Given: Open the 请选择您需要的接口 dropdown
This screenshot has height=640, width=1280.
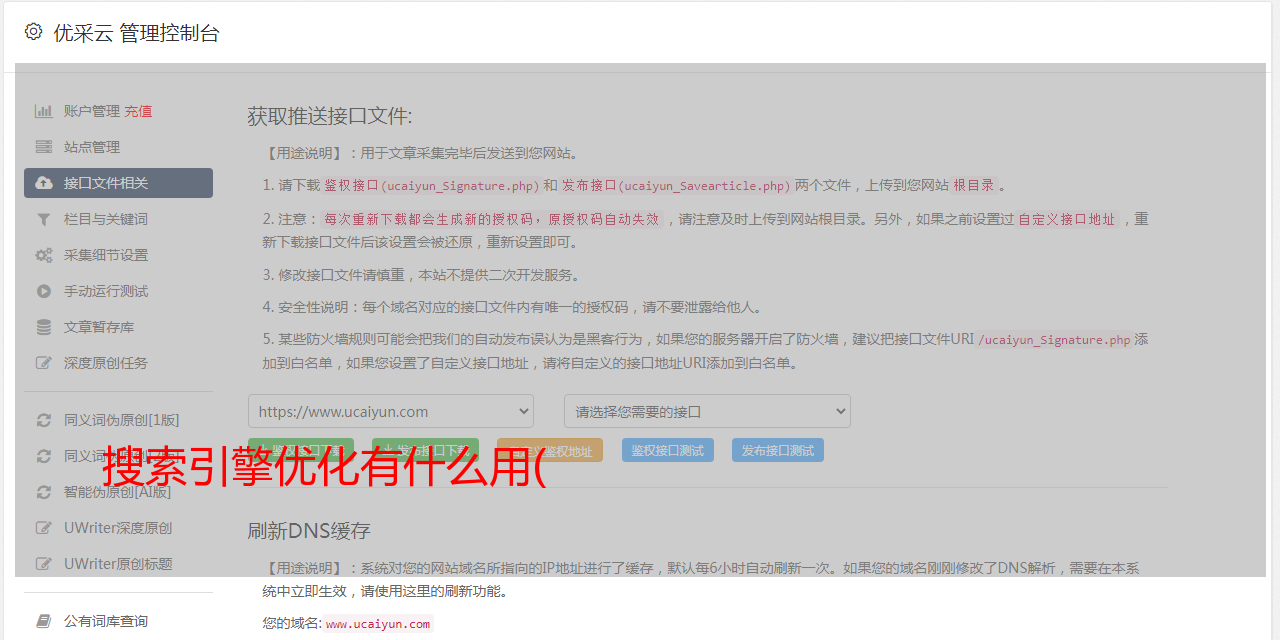Looking at the screenshot, I should 707,411.
